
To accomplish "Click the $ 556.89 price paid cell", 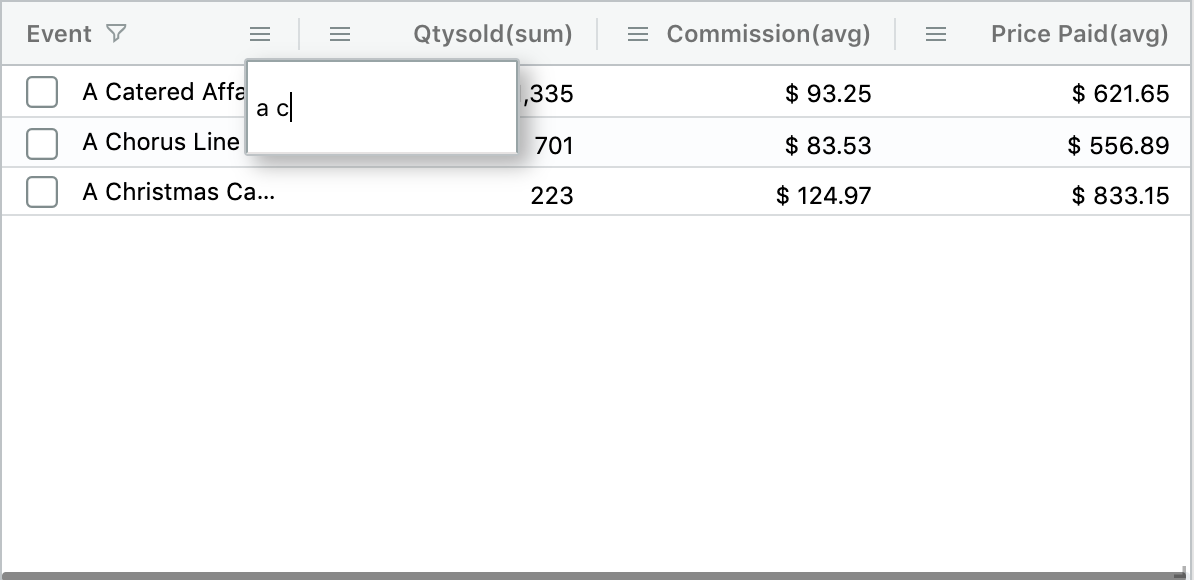I will pos(1118,146).
